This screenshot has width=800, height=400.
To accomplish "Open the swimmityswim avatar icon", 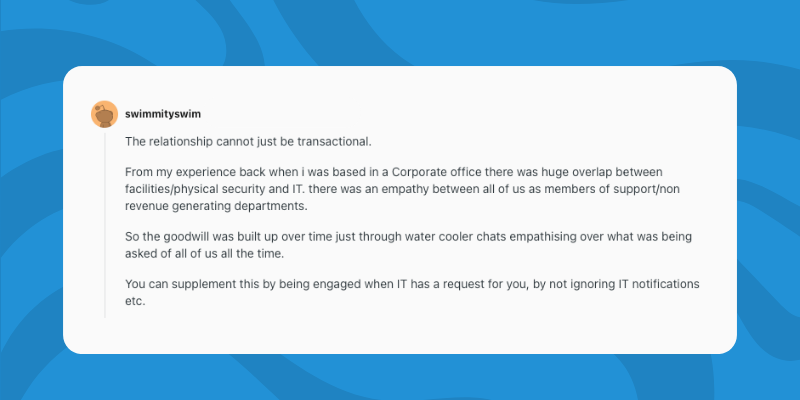I will (x=105, y=114).
